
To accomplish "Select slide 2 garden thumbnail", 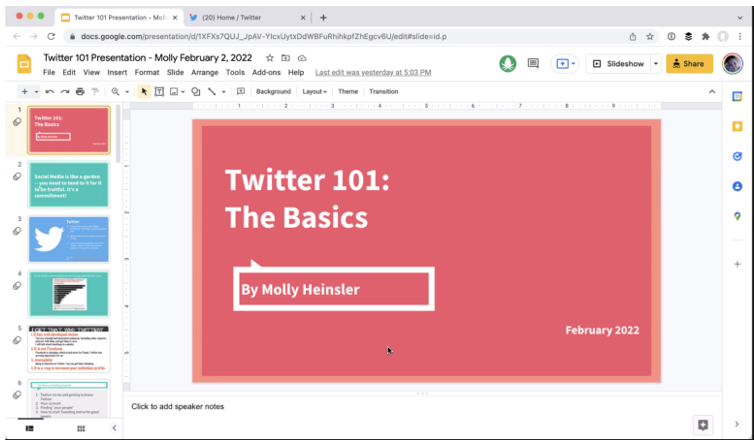I will coord(69,185).
